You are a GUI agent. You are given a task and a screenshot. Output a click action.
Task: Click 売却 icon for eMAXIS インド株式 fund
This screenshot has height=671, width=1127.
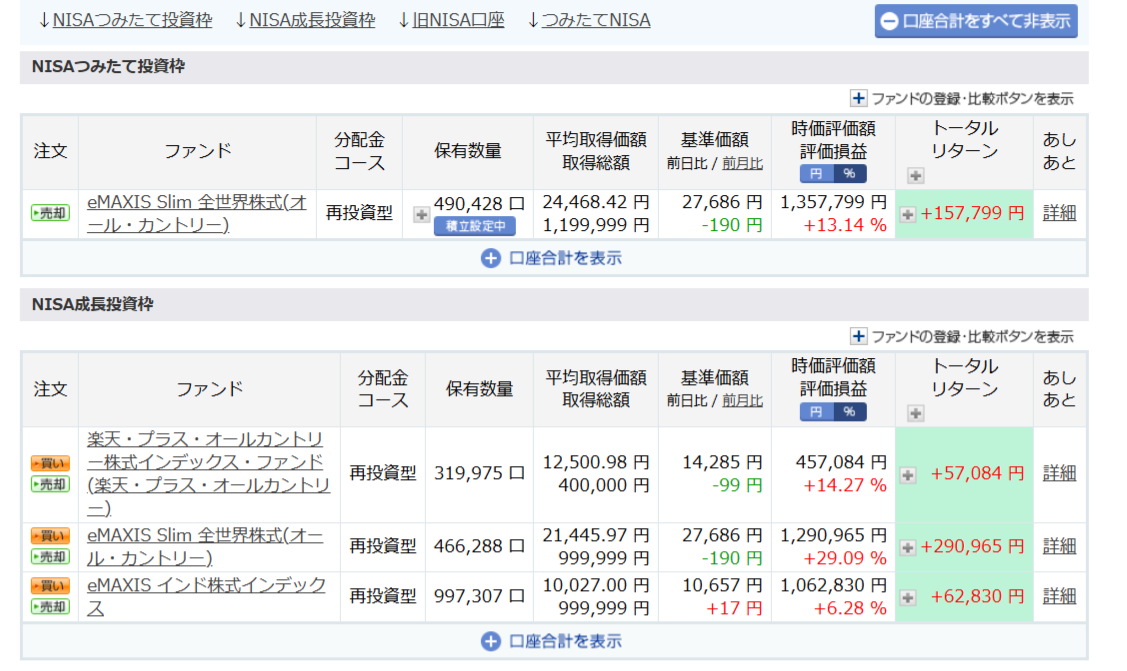coord(50,607)
